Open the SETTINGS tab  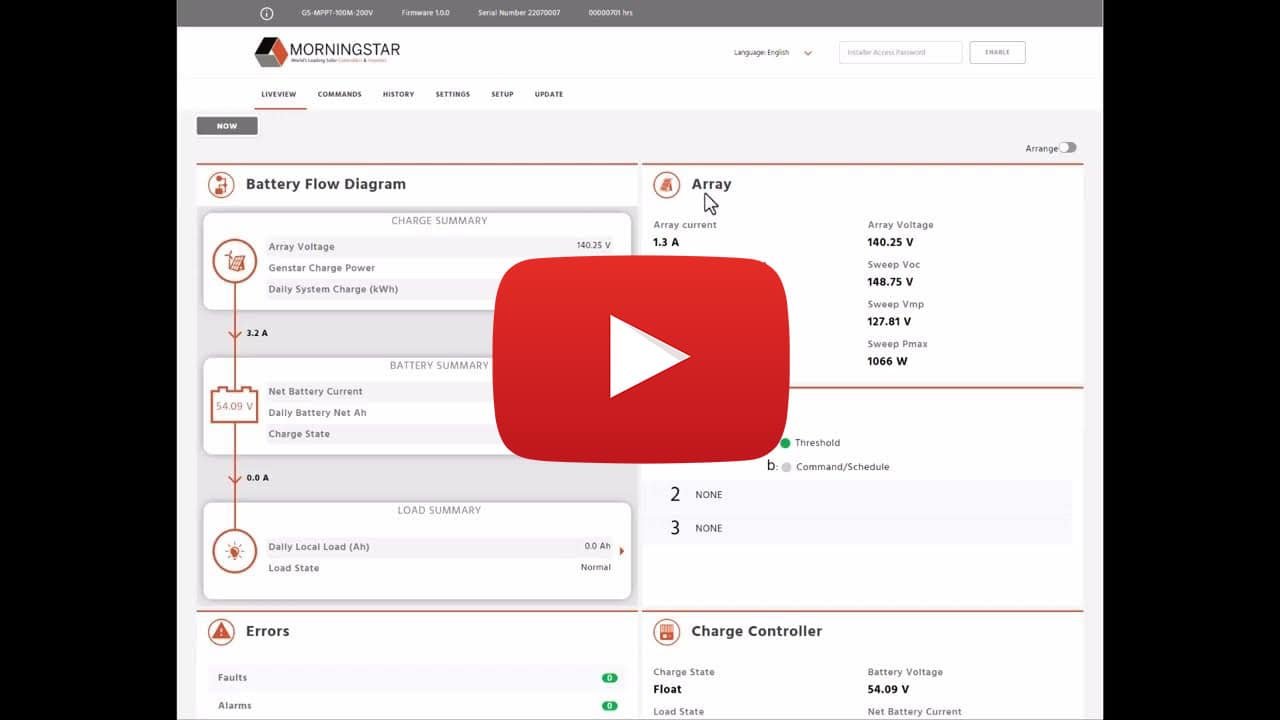(453, 94)
